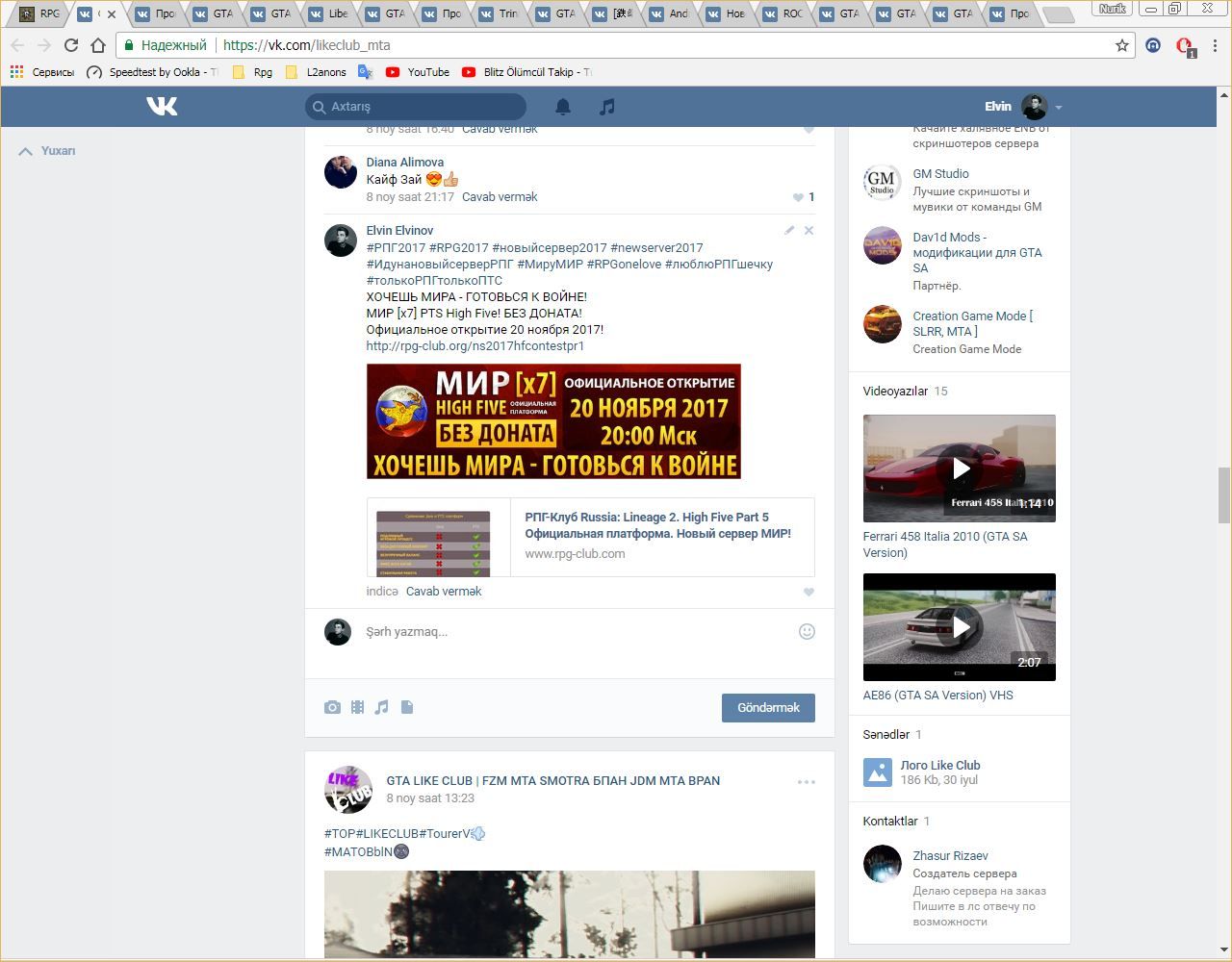The width and height of the screenshot is (1232, 962).
Task: Open Blitz Ölümcül Takip bookmark
Action: (526, 72)
